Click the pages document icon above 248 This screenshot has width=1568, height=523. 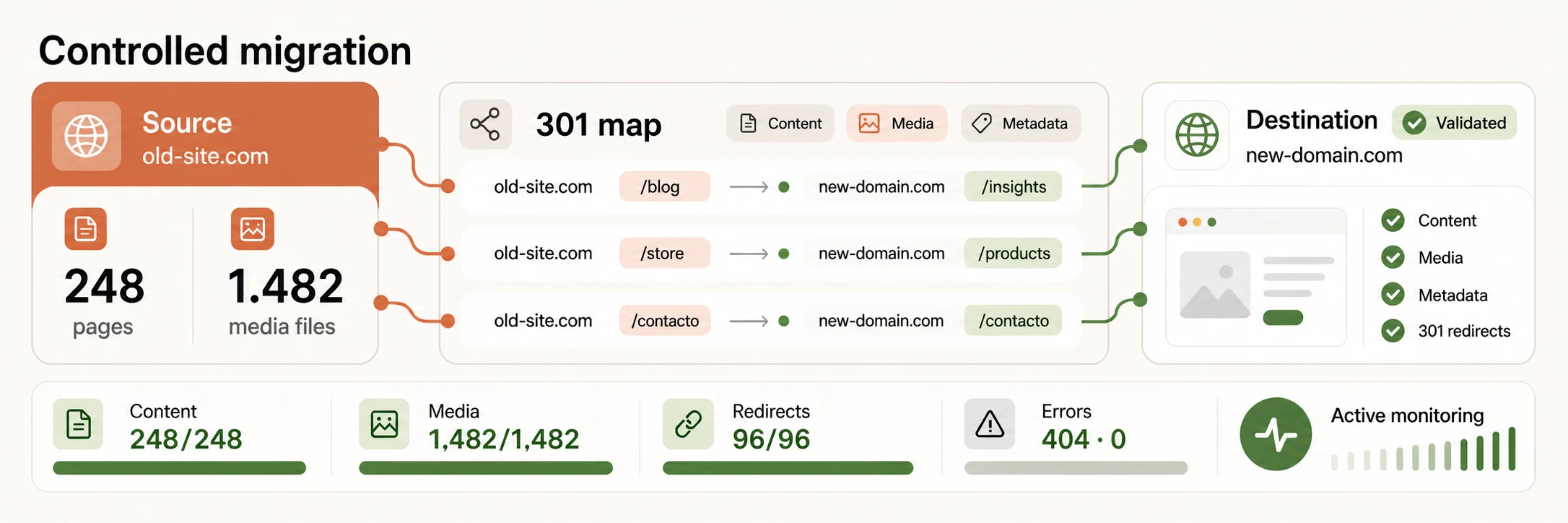(x=86, y=229)
